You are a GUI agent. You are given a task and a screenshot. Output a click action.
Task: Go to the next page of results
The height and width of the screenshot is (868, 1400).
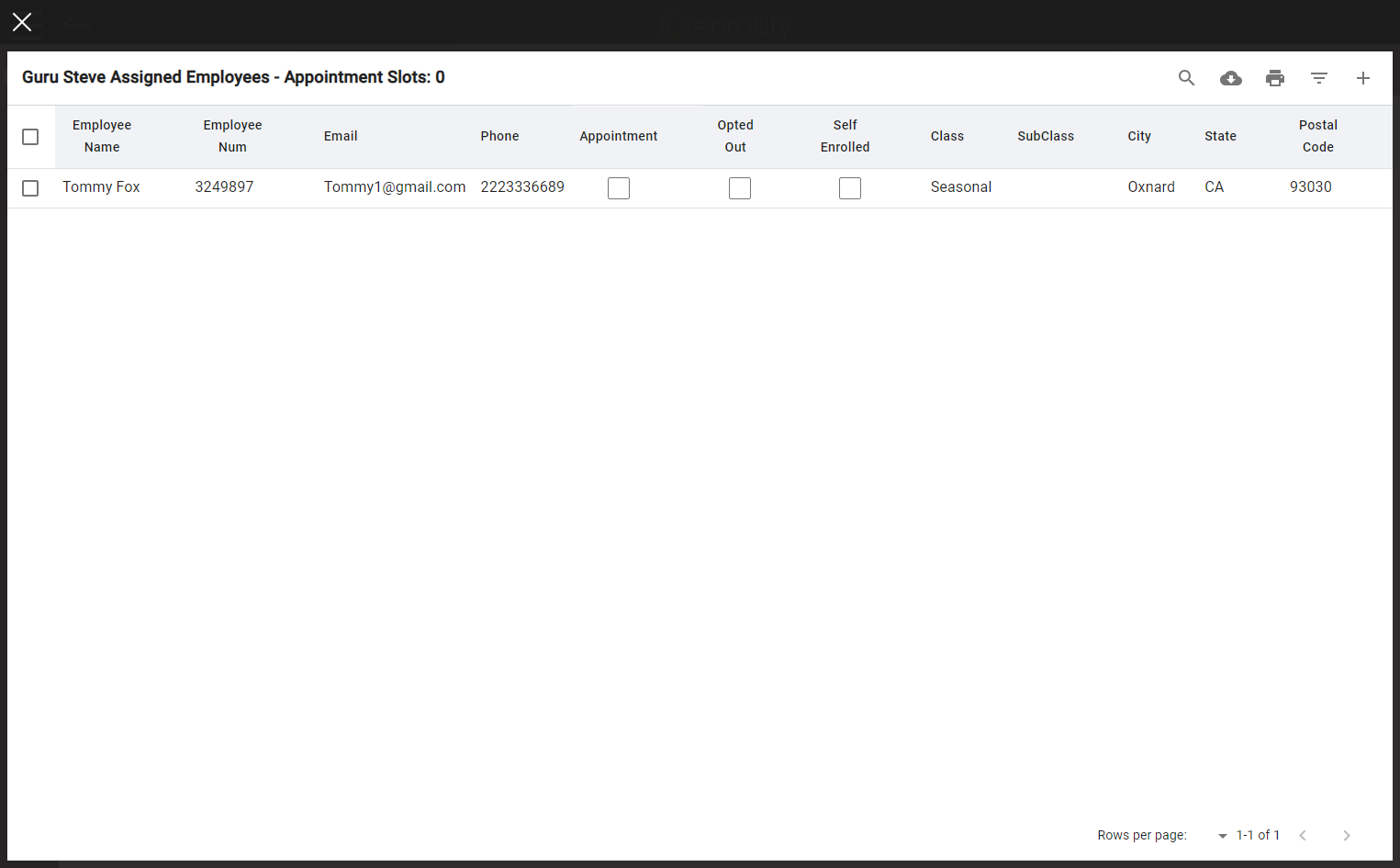point(1346,835)
